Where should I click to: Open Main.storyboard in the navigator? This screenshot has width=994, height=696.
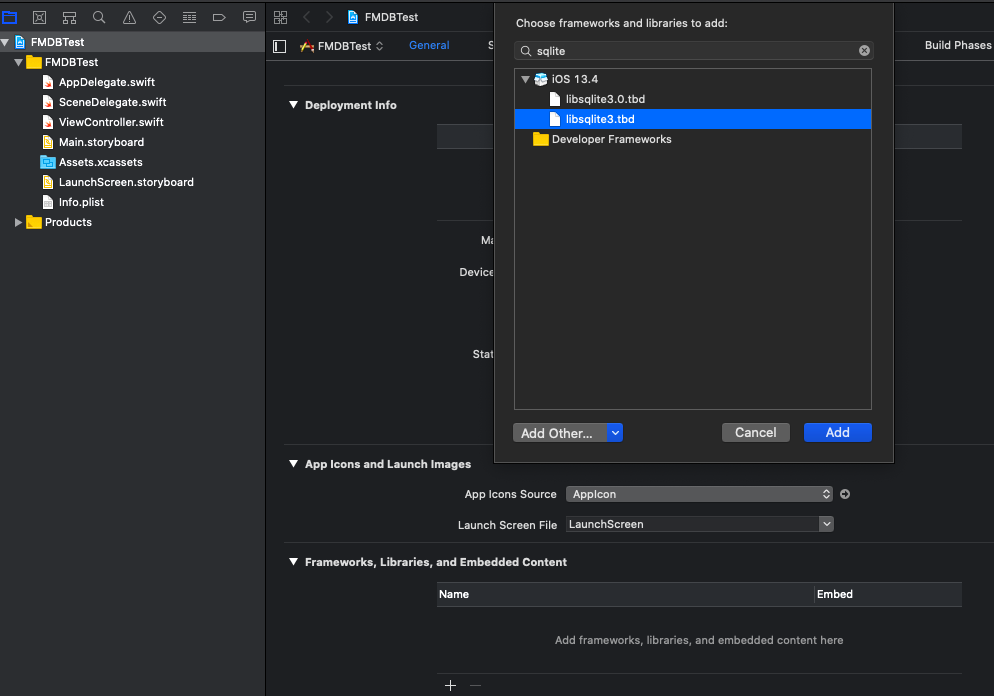click(101, 142)
